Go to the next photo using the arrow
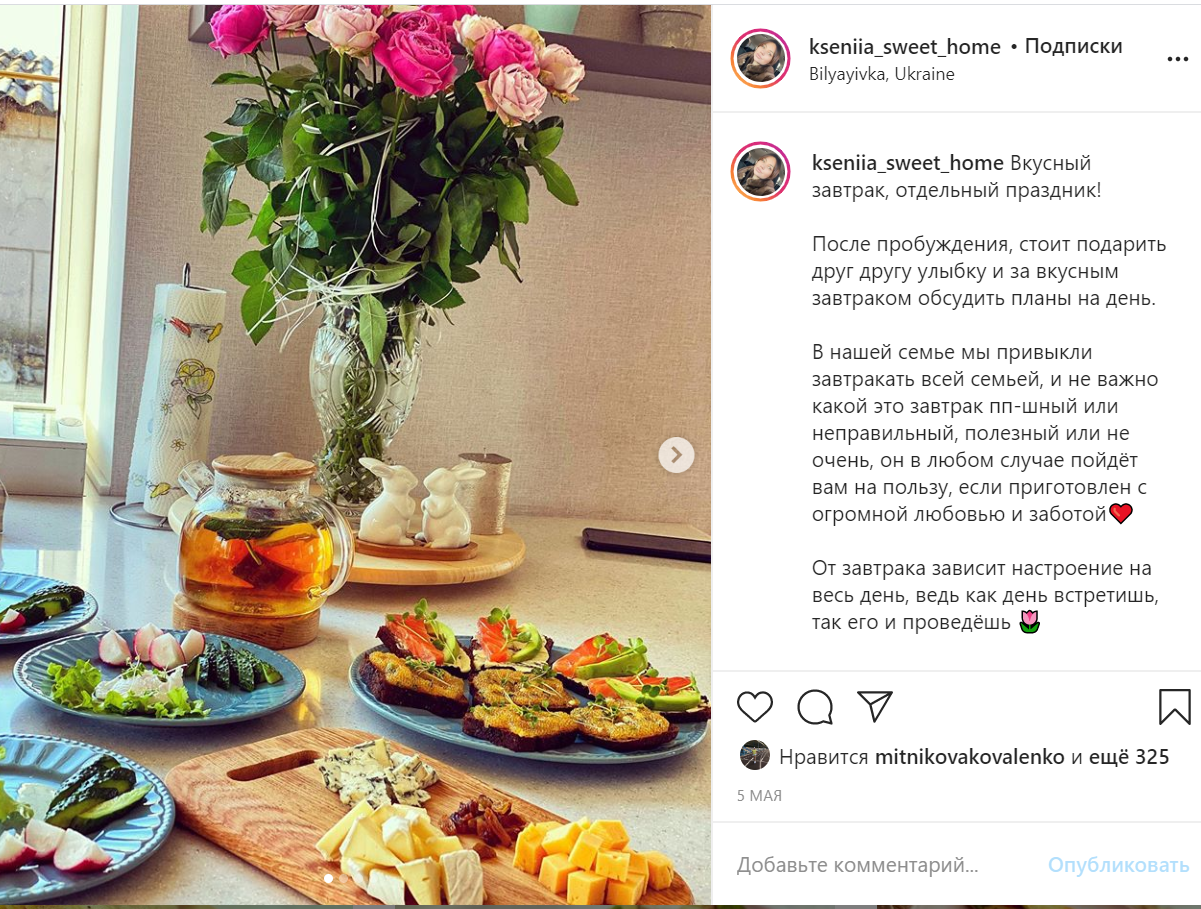This screenshot has width=1201, height=909. coord(676,455)
